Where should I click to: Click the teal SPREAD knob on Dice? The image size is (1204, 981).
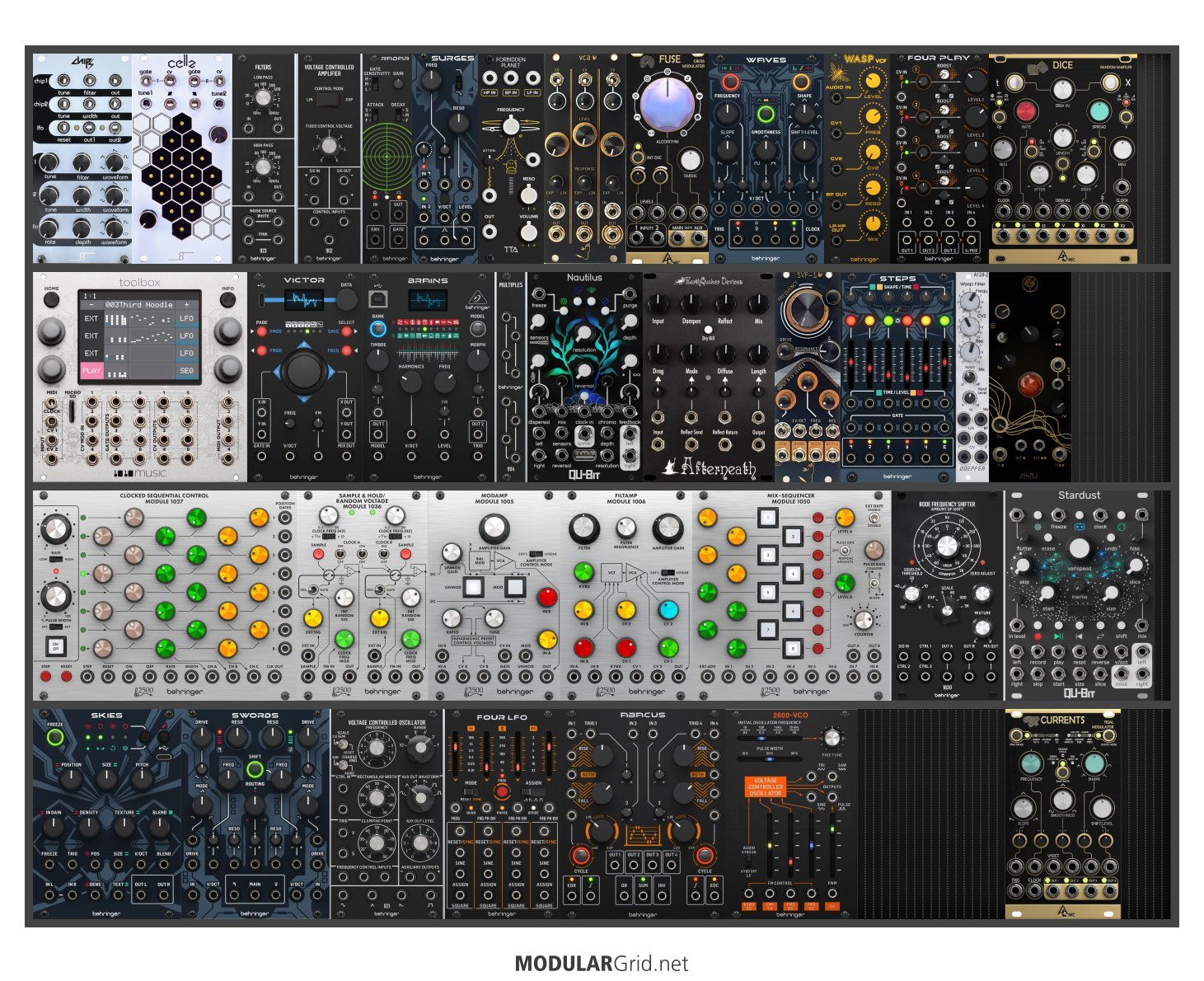1099,111
